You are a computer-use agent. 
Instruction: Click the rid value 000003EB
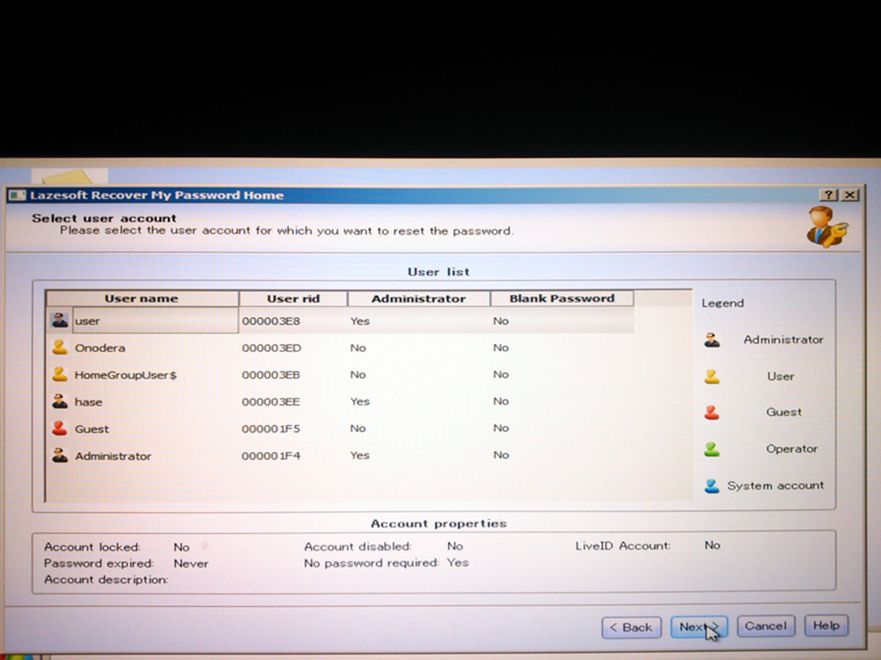tap(271, 375)
